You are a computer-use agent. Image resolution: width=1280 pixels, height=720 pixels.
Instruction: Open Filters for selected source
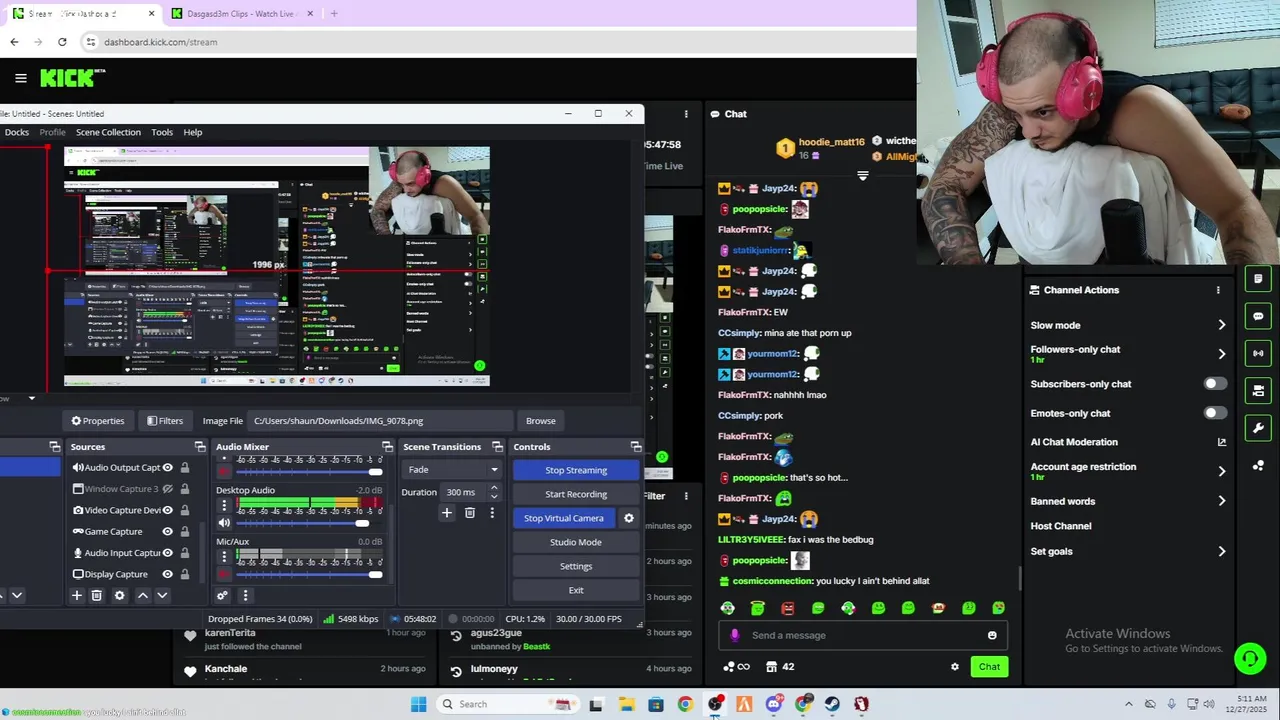(165, 421)
